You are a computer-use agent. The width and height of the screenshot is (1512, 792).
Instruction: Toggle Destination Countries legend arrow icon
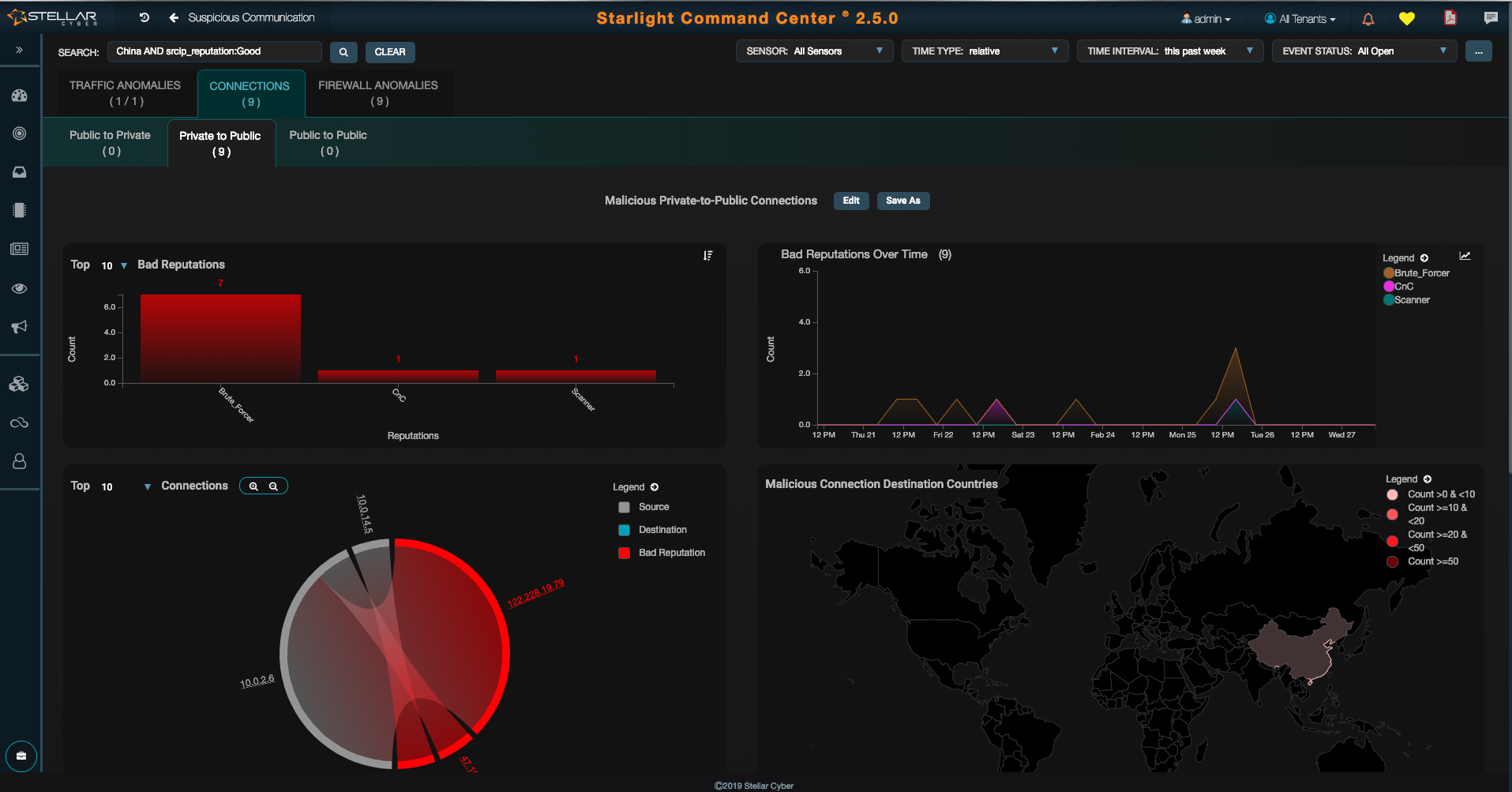click(1428, 479)
